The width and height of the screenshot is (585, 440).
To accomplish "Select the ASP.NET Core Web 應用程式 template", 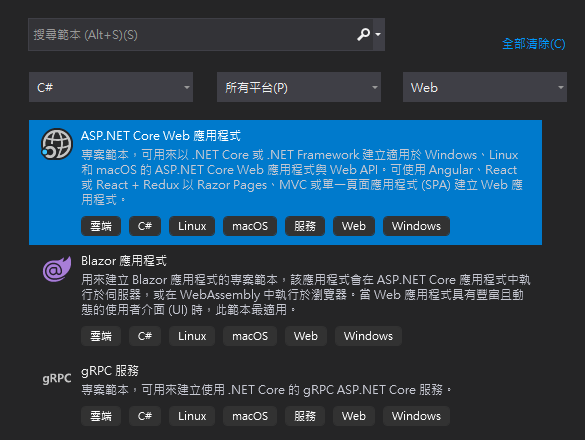I will pos(285,182).
